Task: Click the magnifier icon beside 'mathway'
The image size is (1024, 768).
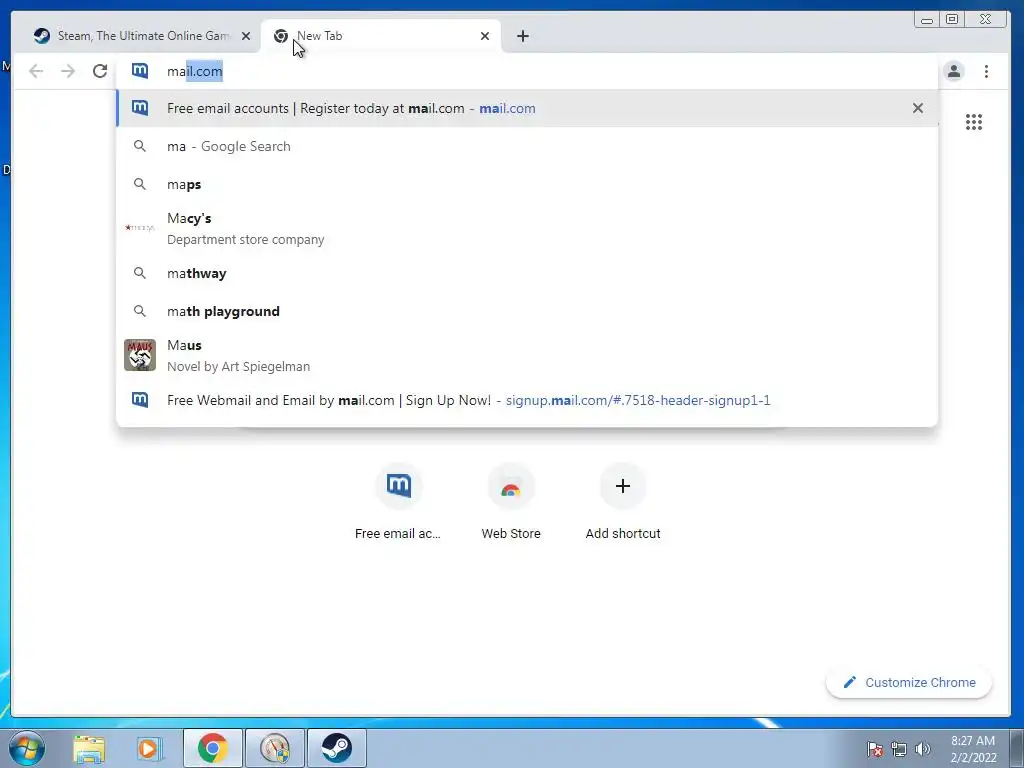Action: (x=140, y=273)
